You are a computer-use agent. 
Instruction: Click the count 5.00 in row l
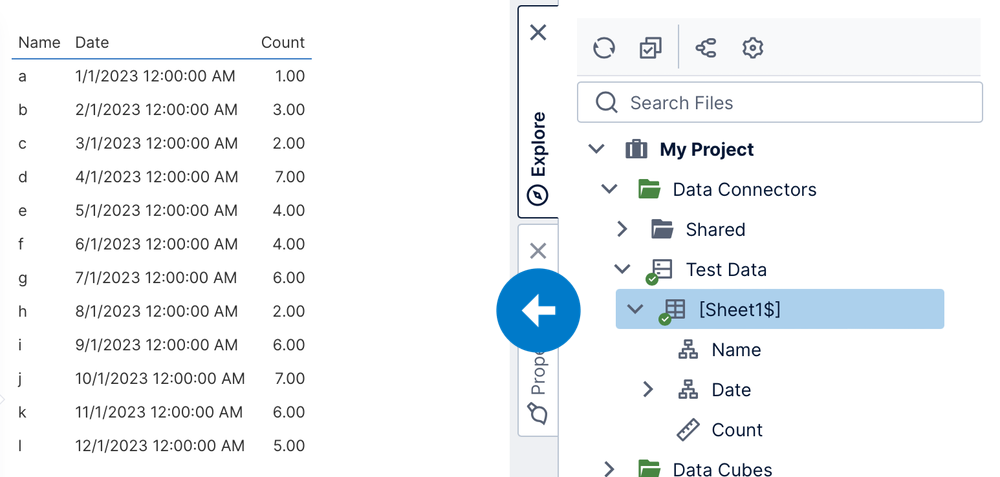[289, 446]
